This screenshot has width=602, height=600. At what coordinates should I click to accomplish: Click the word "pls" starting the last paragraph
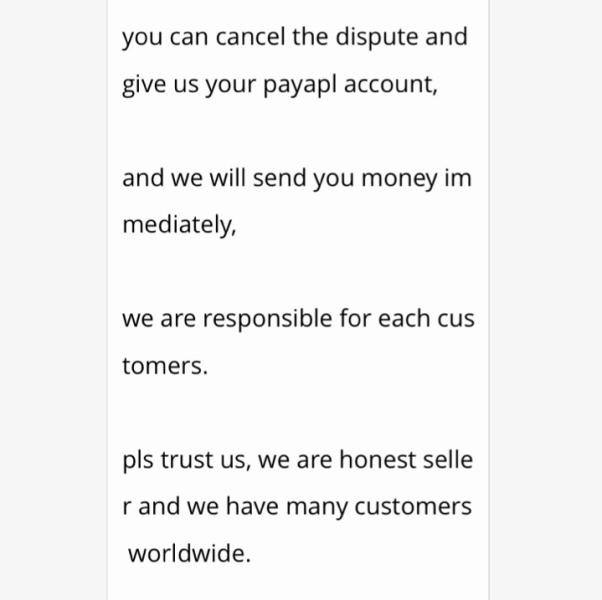coord(138,460)
